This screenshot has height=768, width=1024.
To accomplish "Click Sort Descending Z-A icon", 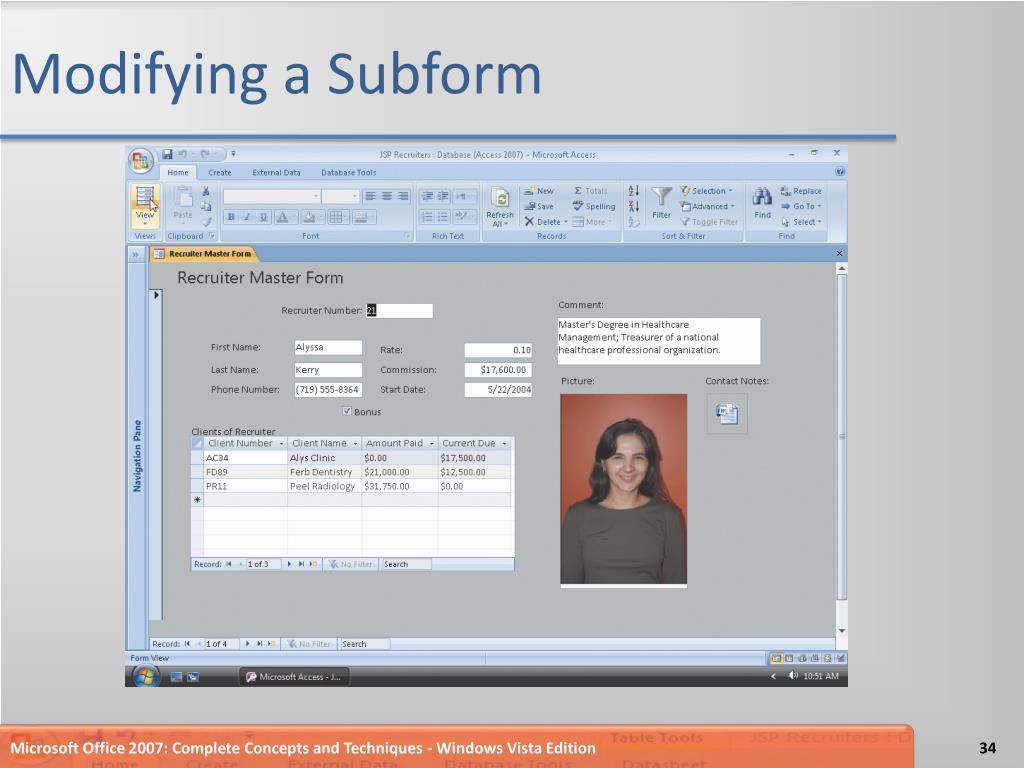I will pos(633,206).
